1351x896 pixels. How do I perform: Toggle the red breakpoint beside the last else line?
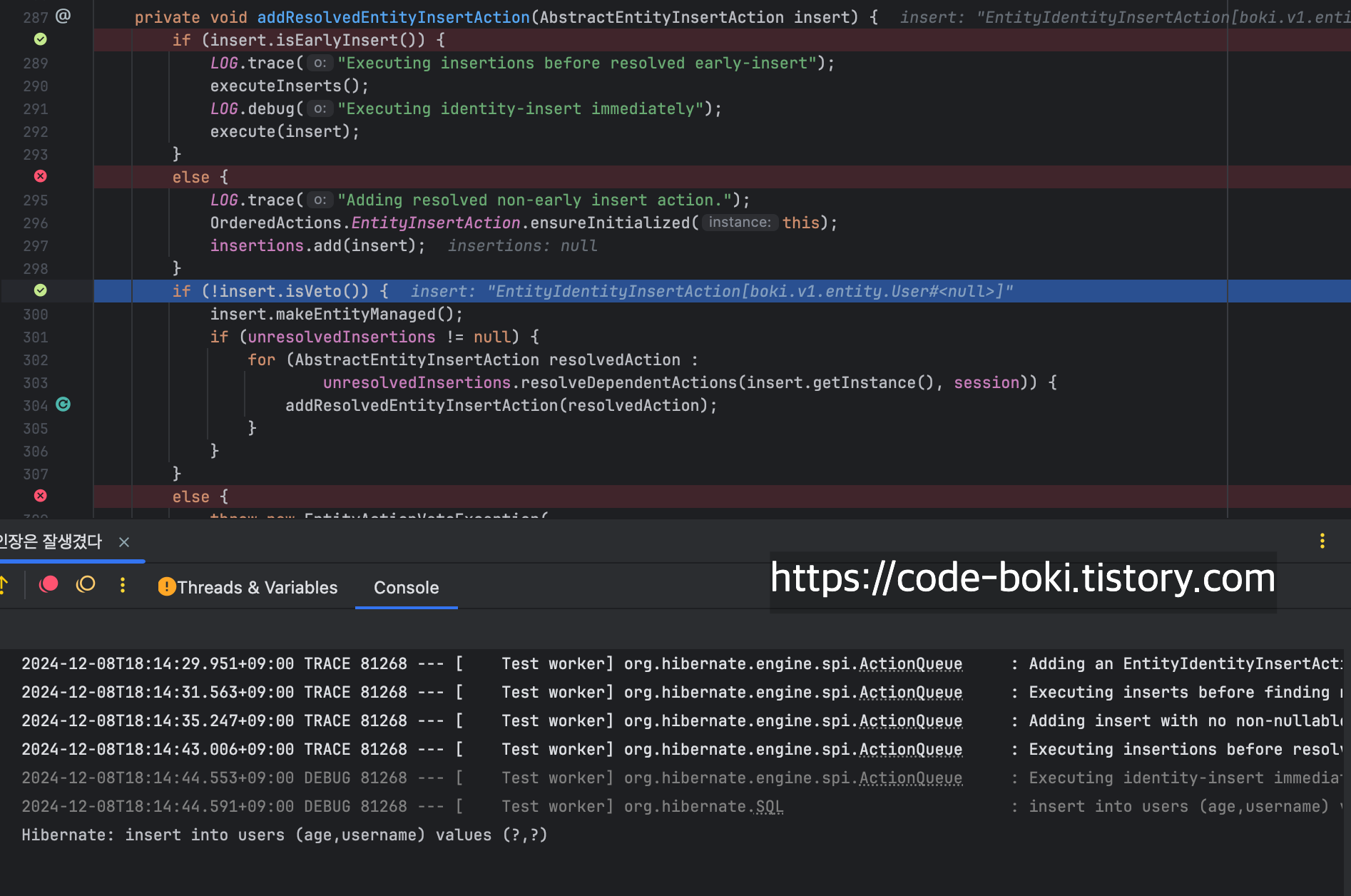(x=41, y=496)
